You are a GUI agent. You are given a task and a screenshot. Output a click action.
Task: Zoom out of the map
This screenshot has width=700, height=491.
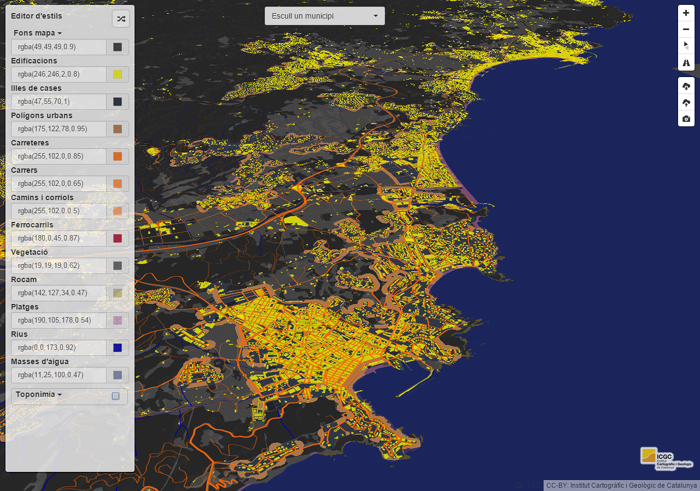686,30
